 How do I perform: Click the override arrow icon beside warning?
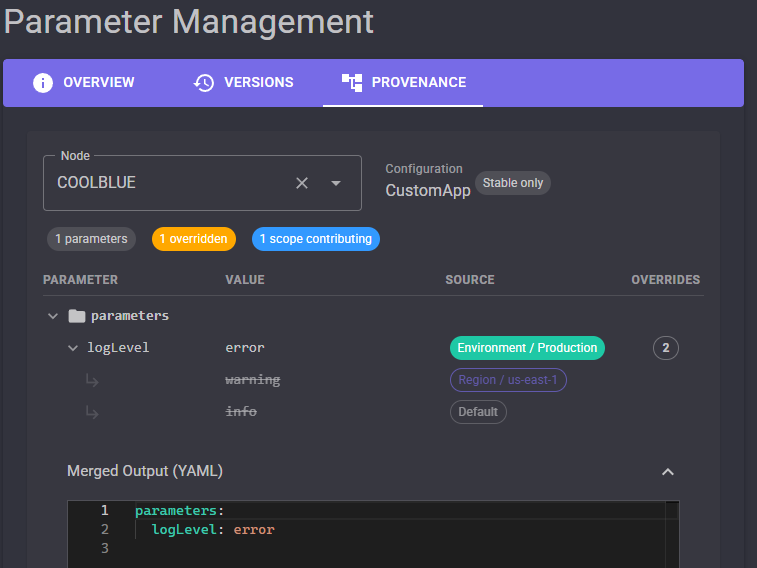(x=92, y=380)
